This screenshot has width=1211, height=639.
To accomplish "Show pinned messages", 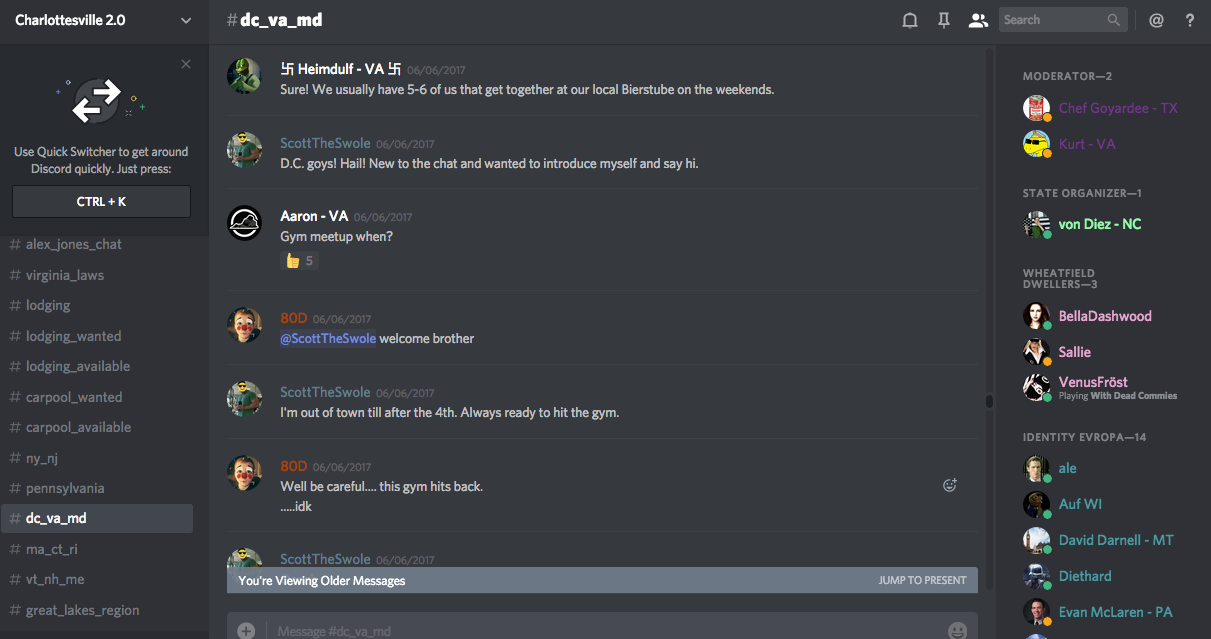I will 944,20.
